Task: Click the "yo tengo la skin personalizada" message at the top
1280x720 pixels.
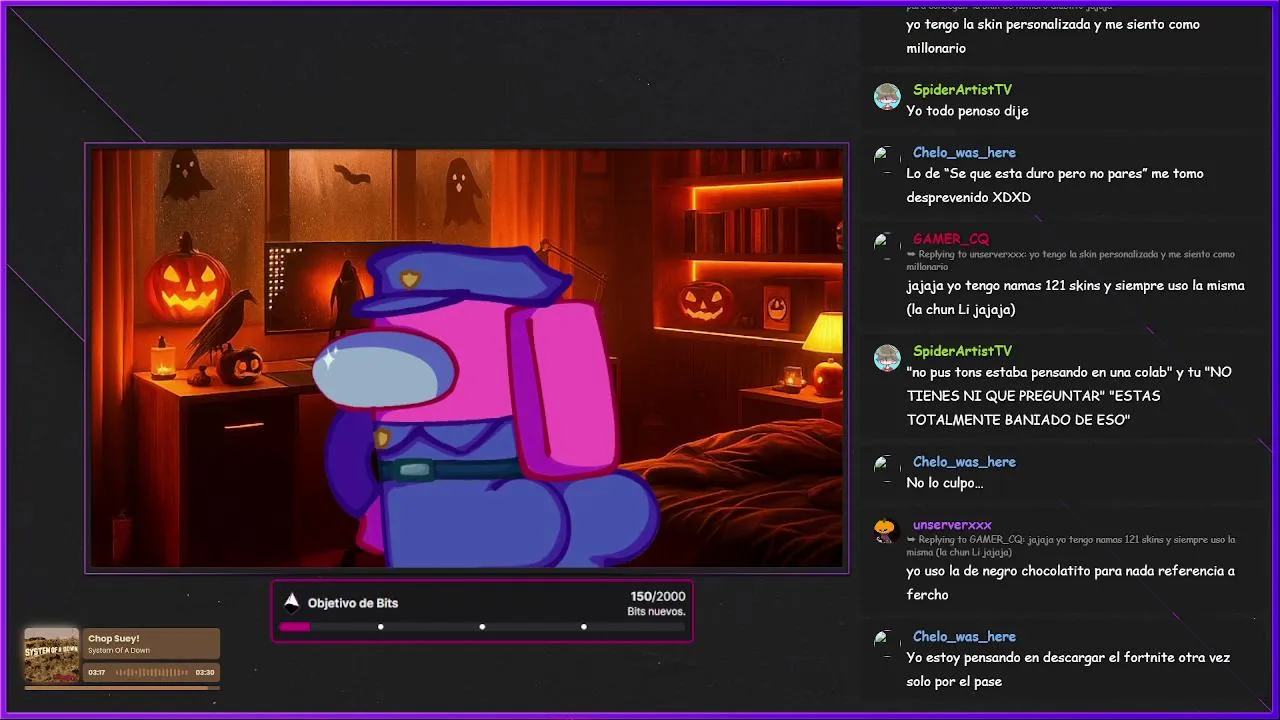Action: (1053, 36)
